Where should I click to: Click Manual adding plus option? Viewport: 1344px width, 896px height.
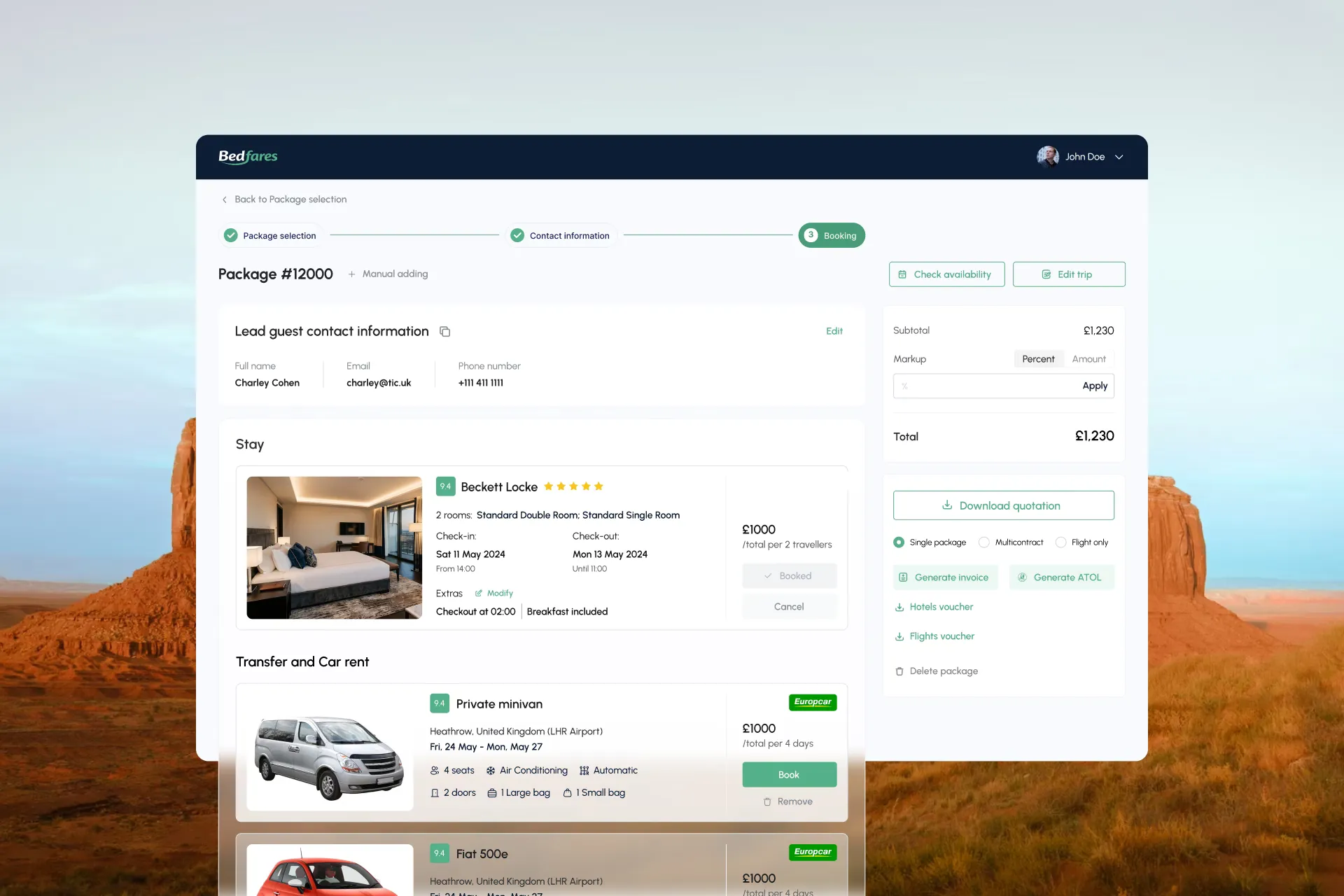(x=388, y=274)
